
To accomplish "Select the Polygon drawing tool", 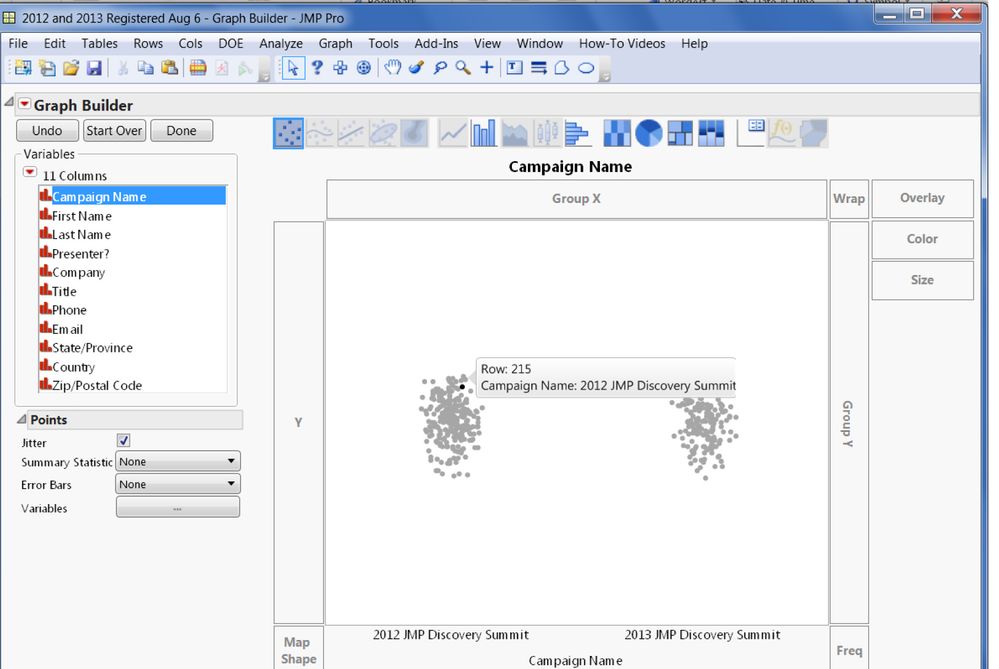I will tap(562, 68).
